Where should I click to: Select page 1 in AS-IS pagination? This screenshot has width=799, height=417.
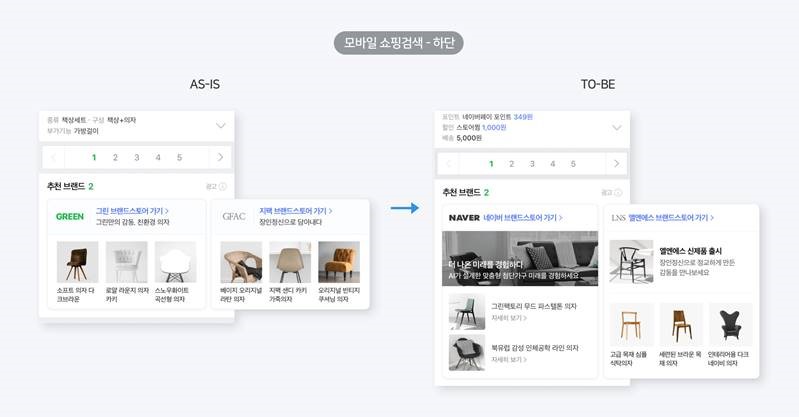pyautogui.click(x=94, y=158)
